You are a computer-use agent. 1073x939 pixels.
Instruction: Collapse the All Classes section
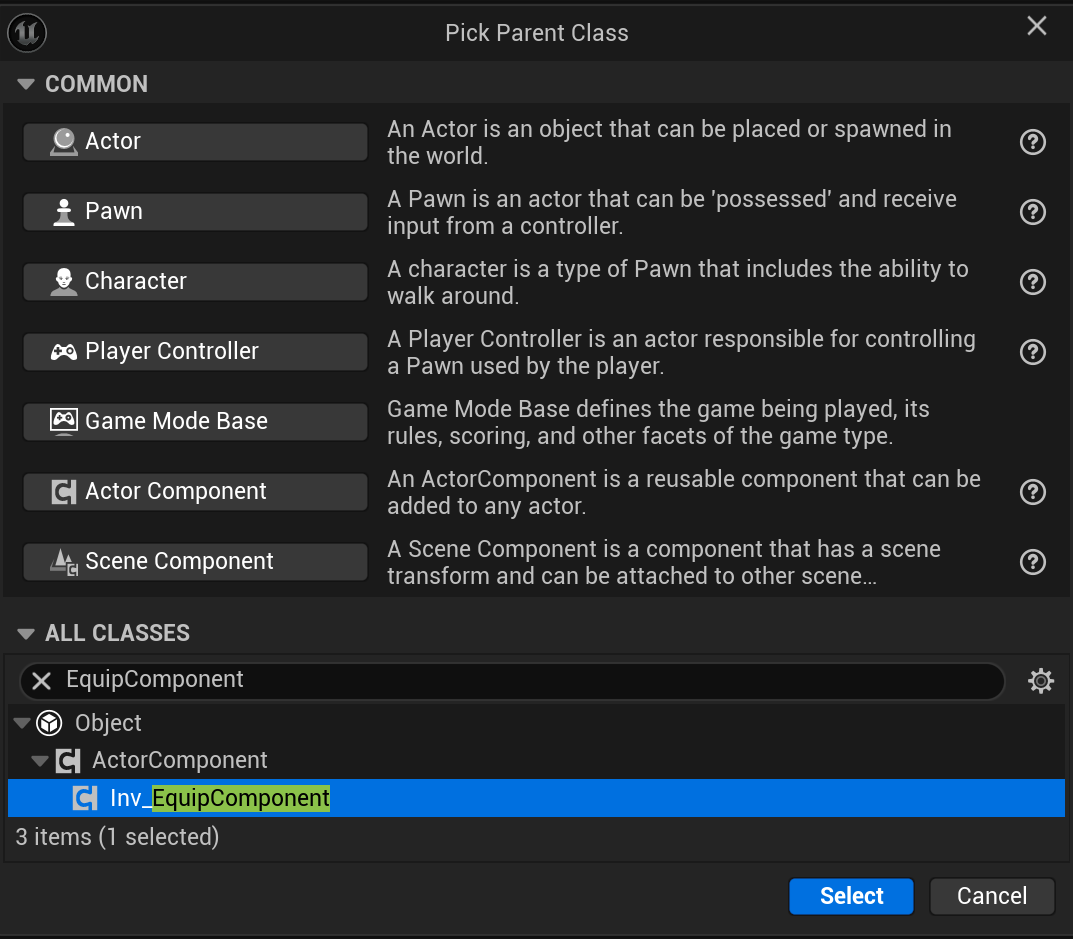(x=26, y=633)
